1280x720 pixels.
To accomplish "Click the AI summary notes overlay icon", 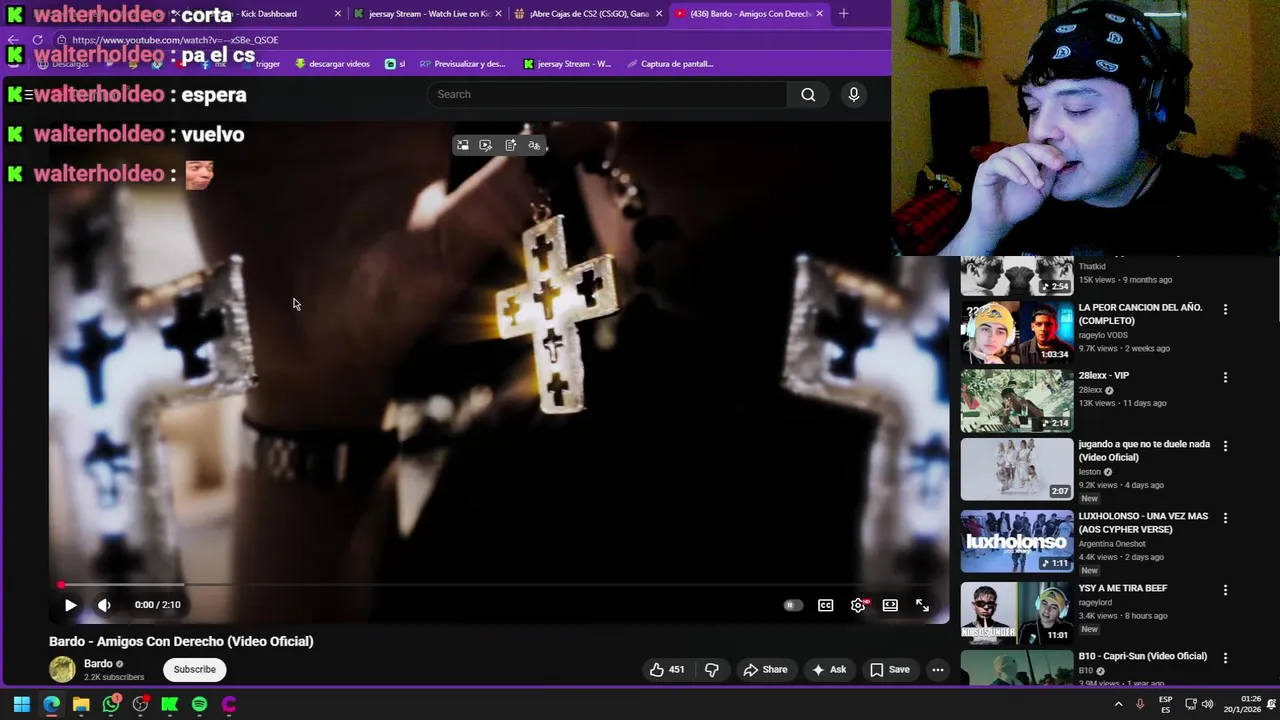I will [510, 145].
